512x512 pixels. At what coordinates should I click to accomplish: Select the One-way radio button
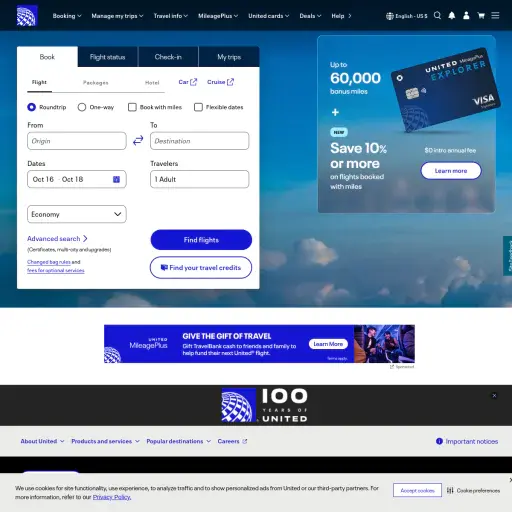82,107
